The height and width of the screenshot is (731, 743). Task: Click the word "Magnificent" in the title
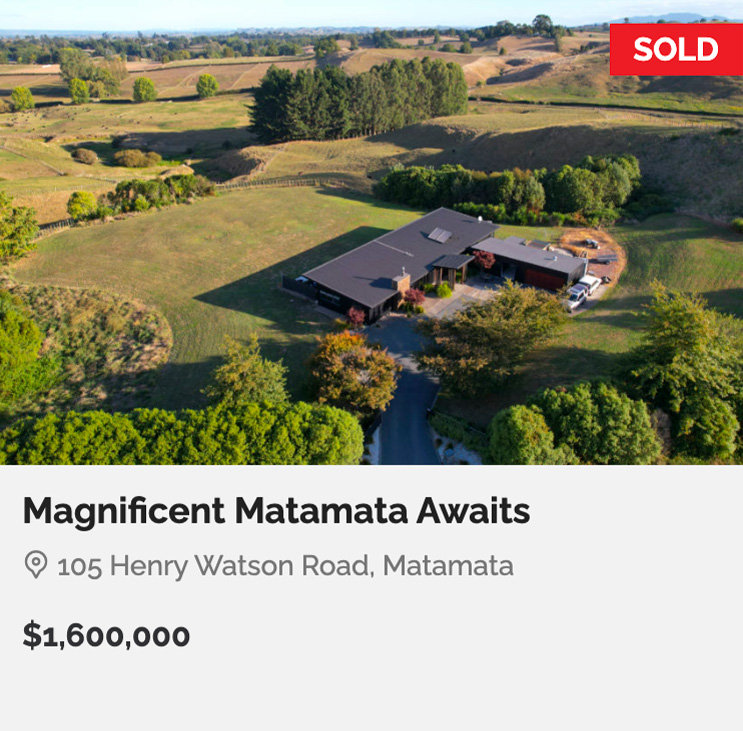[124, 512]
